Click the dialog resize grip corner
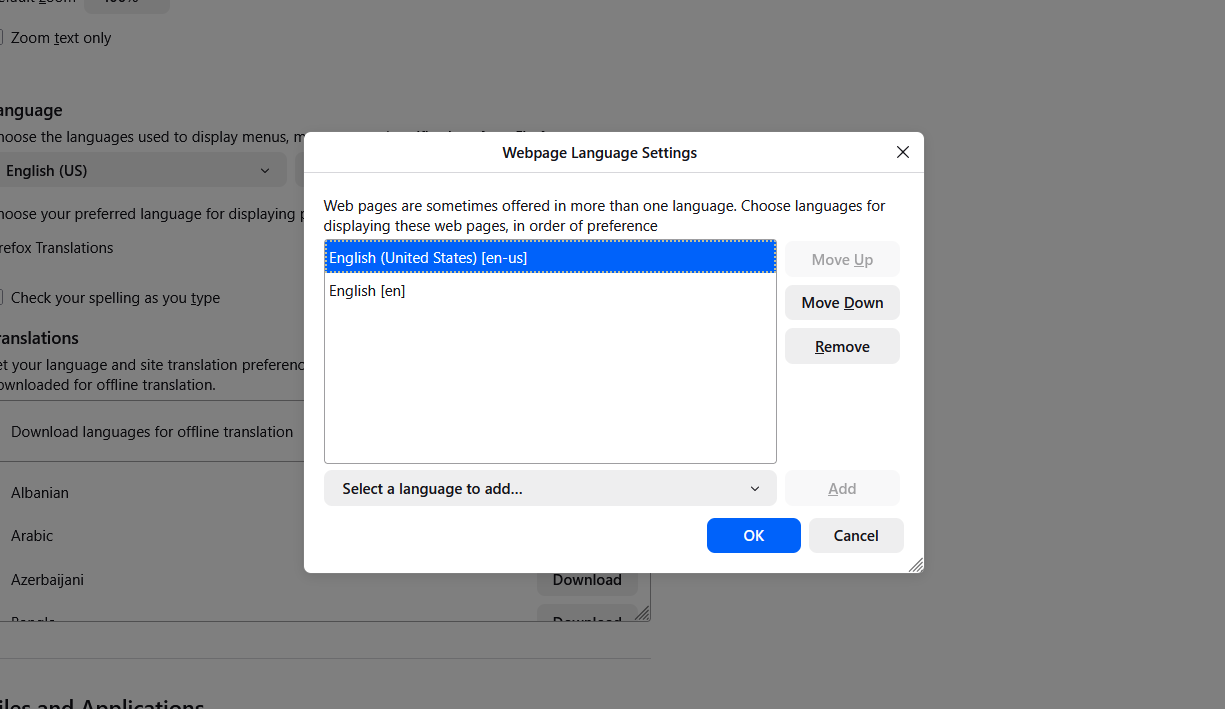This screenshot has width=1225, height=709. (915, 565)
